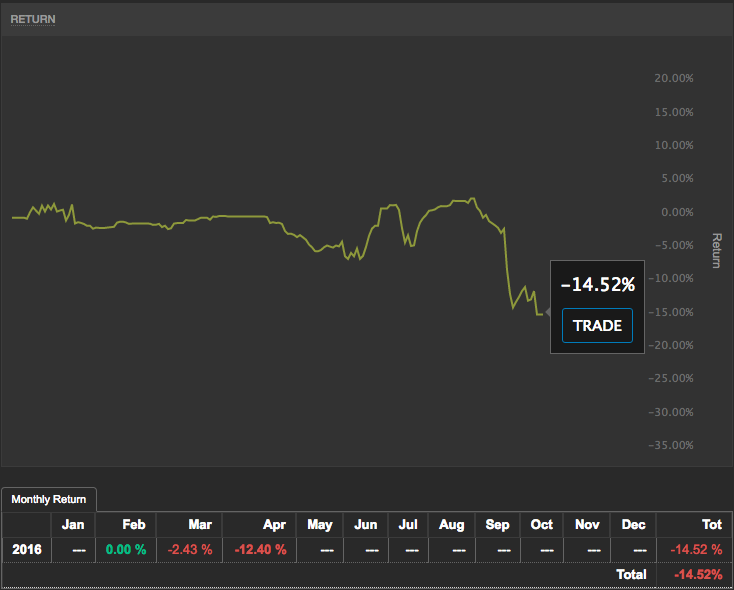The width and height of the screenshot is (734, 590).
Task: Click the 20.00% y-axis label
Action: click(673, 78)
